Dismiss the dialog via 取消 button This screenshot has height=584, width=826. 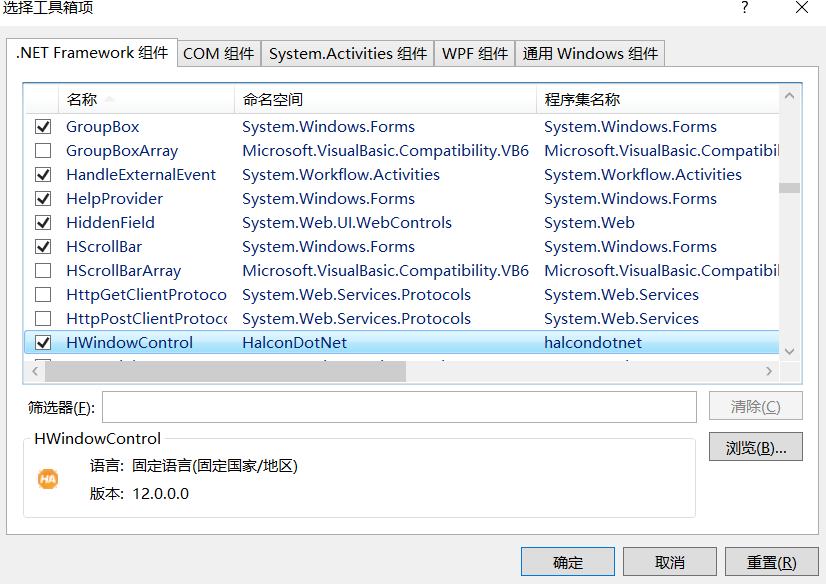[669, 561]
